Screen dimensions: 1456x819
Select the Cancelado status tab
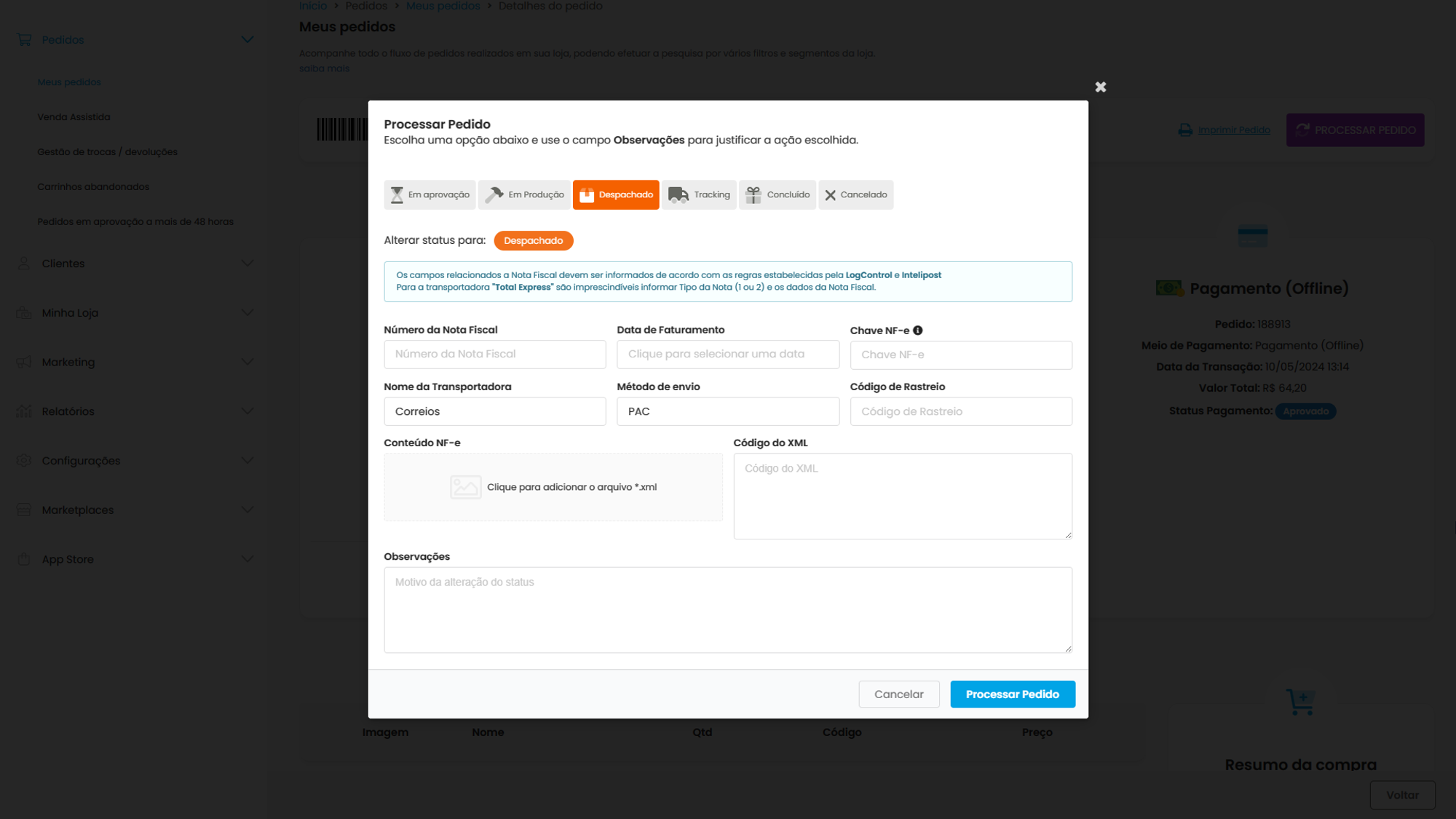(856, 194)
